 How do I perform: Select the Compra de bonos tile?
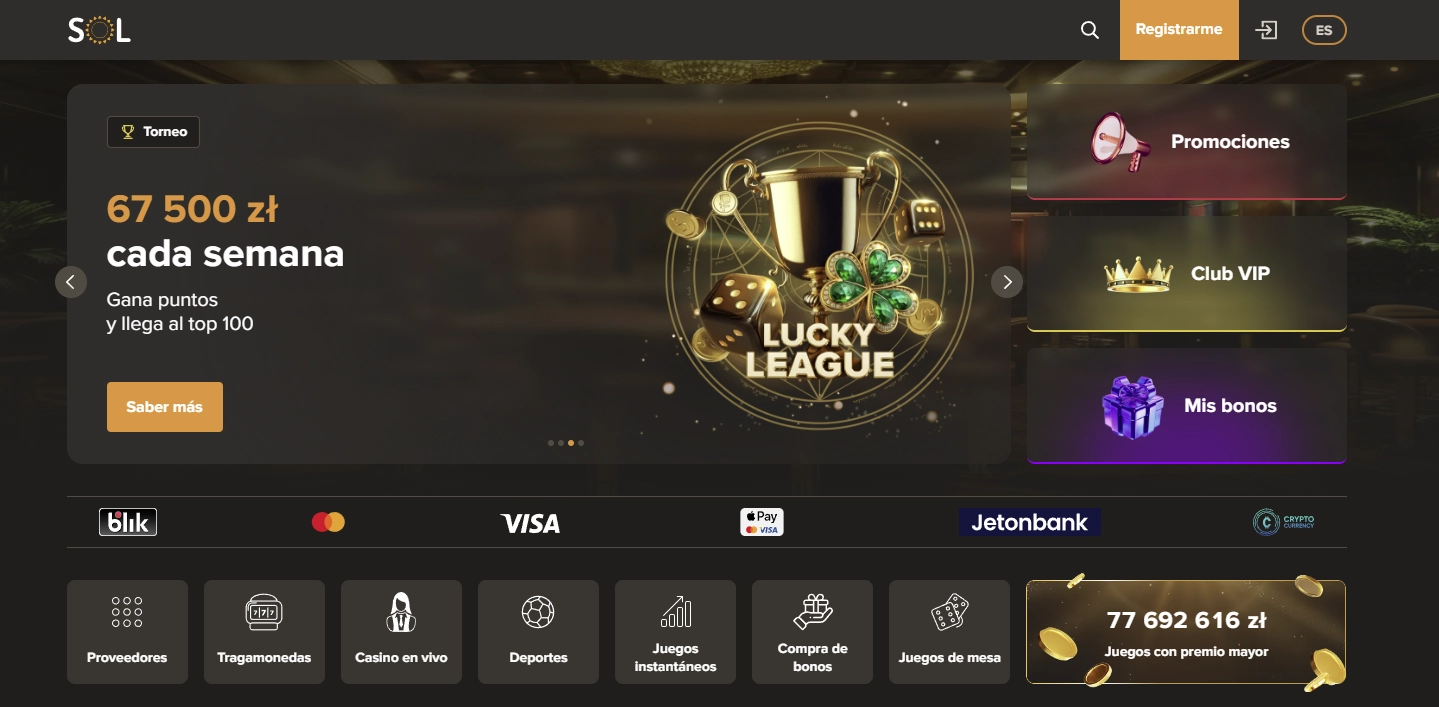coord(812,632)
